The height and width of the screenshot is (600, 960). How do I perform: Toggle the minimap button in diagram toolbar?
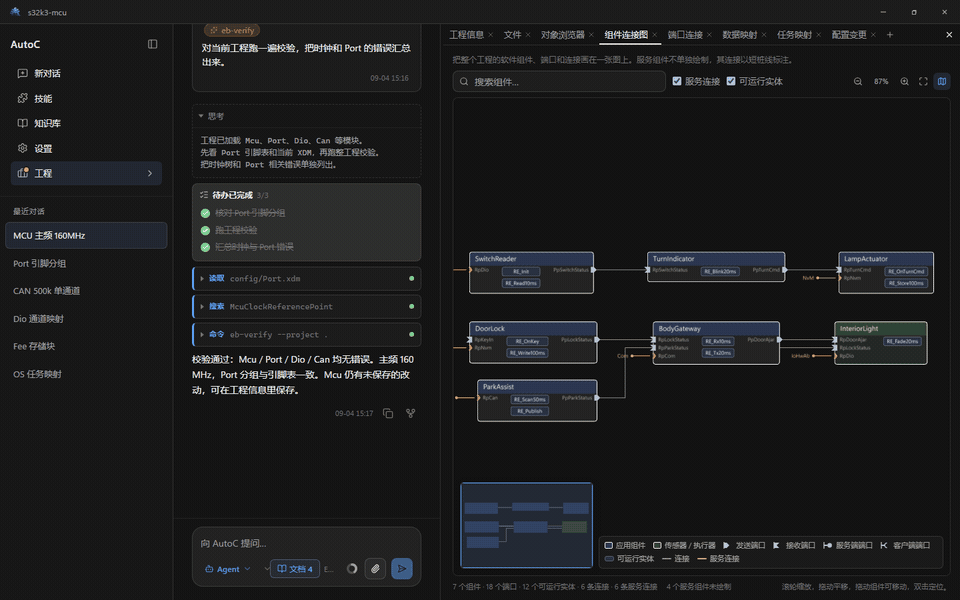click(942, 81)
